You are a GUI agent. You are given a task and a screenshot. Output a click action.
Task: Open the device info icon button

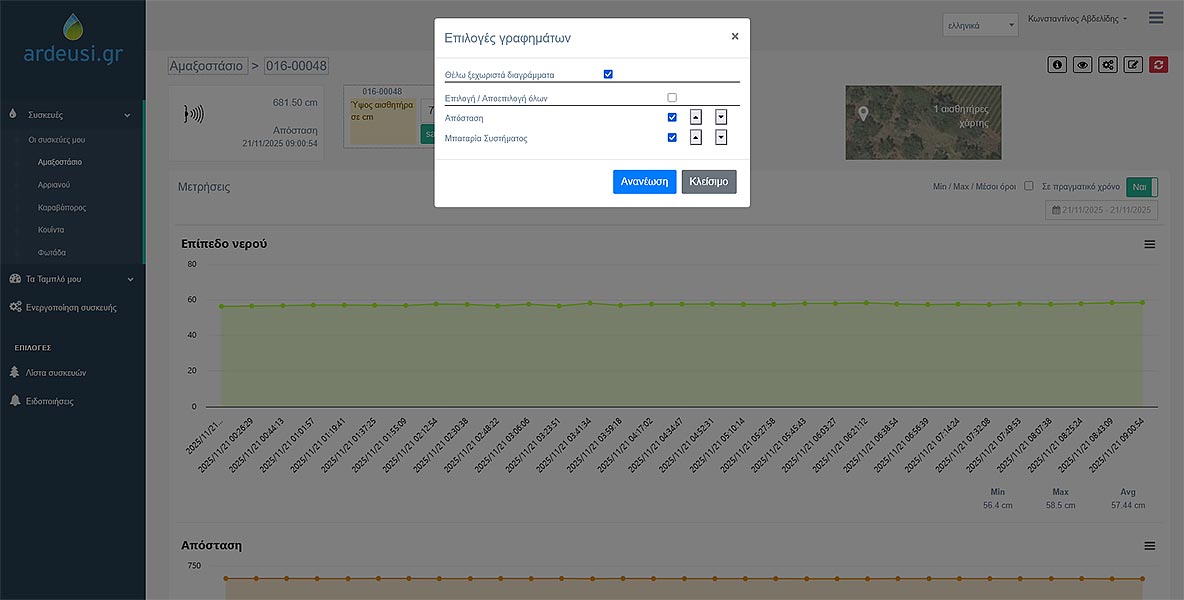click(1057, 65)
